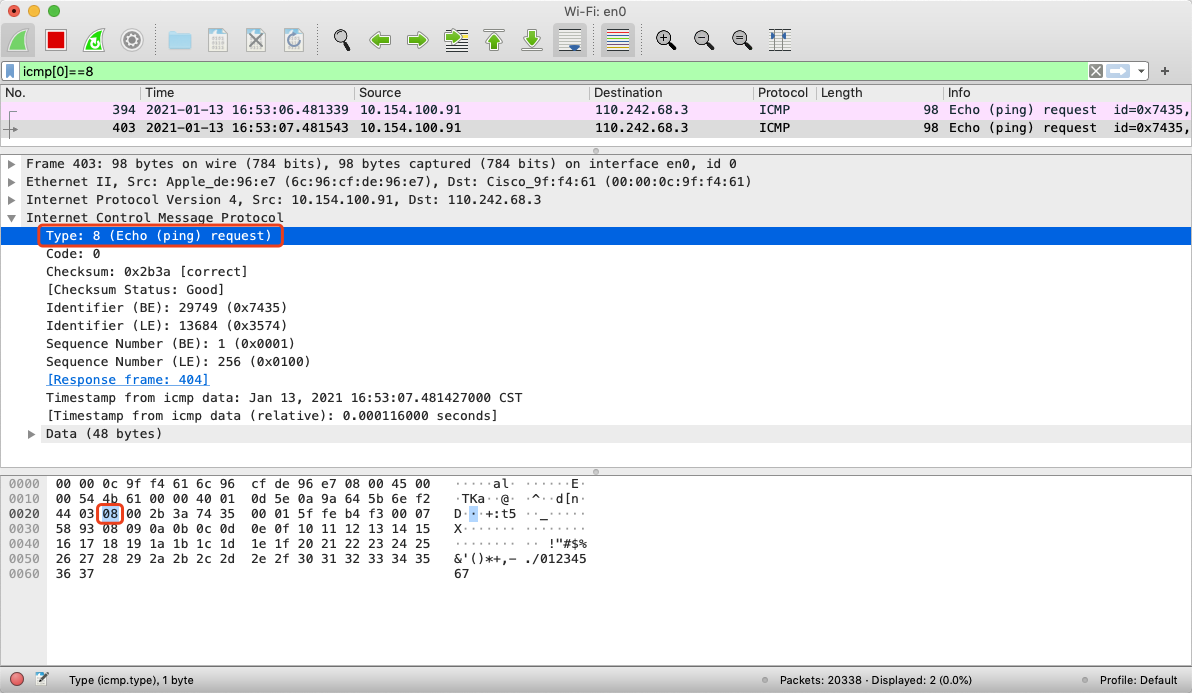Collapse Internet Control Message Protocol section
Viewport: 1192px width, 693px height.
11,218
